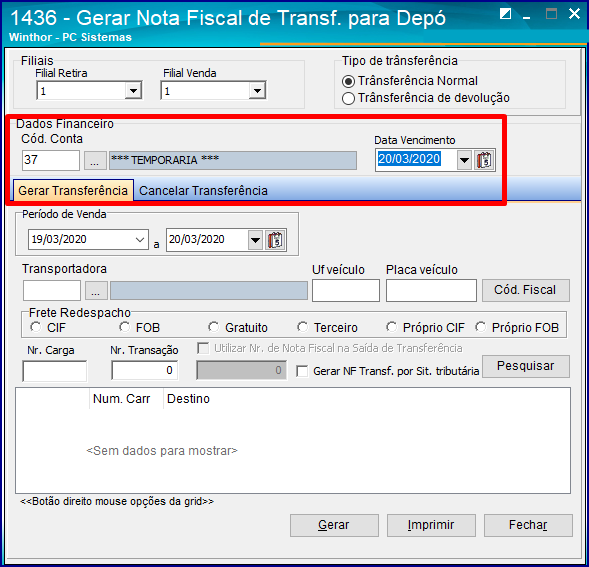Viewport: 589px width, 567px height.
Task: Close the 1436 window
Action: tap(574, 14)
